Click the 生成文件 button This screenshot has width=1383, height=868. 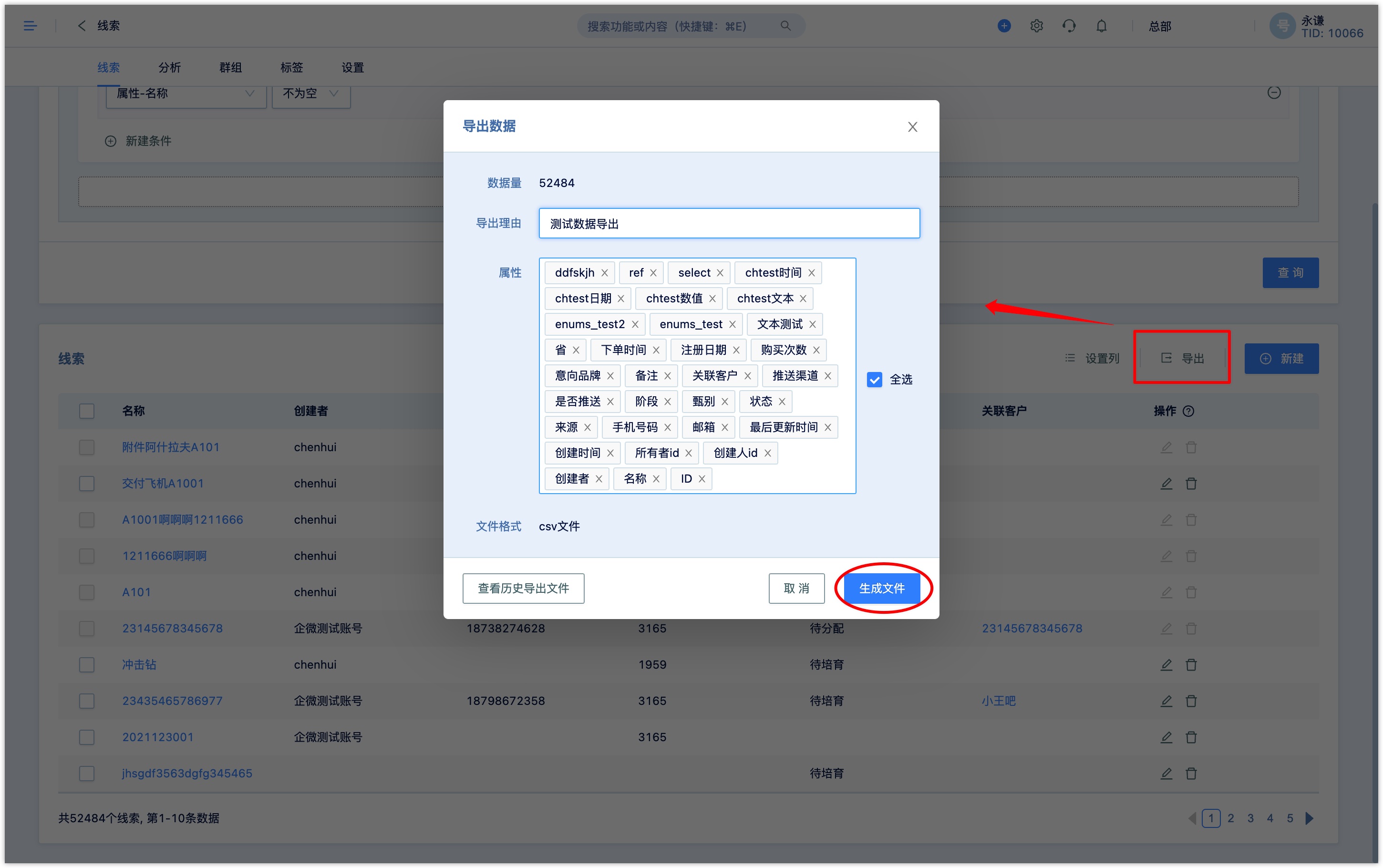[x=881, y=589]
